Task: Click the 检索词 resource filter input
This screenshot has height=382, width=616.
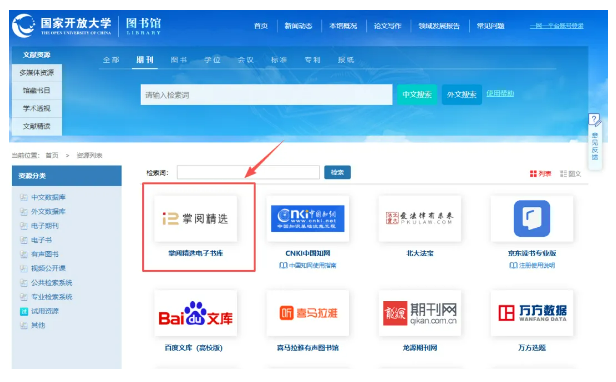Action: [x=248, y=173]
